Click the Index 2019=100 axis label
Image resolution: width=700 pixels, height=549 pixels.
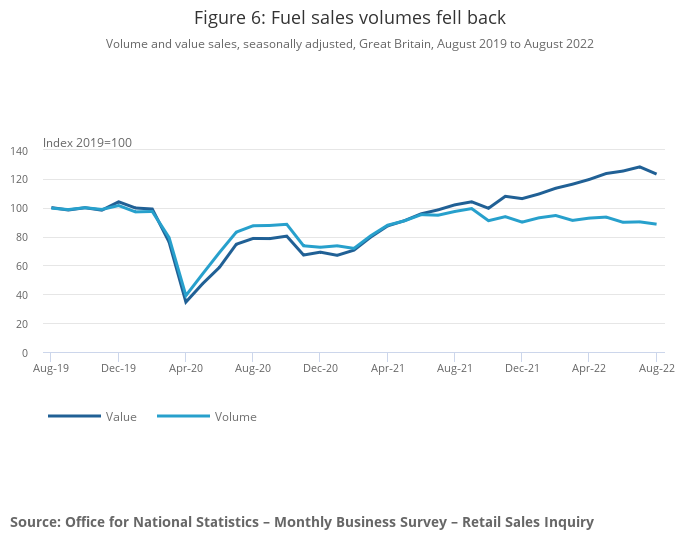click(x=87, y=143)
